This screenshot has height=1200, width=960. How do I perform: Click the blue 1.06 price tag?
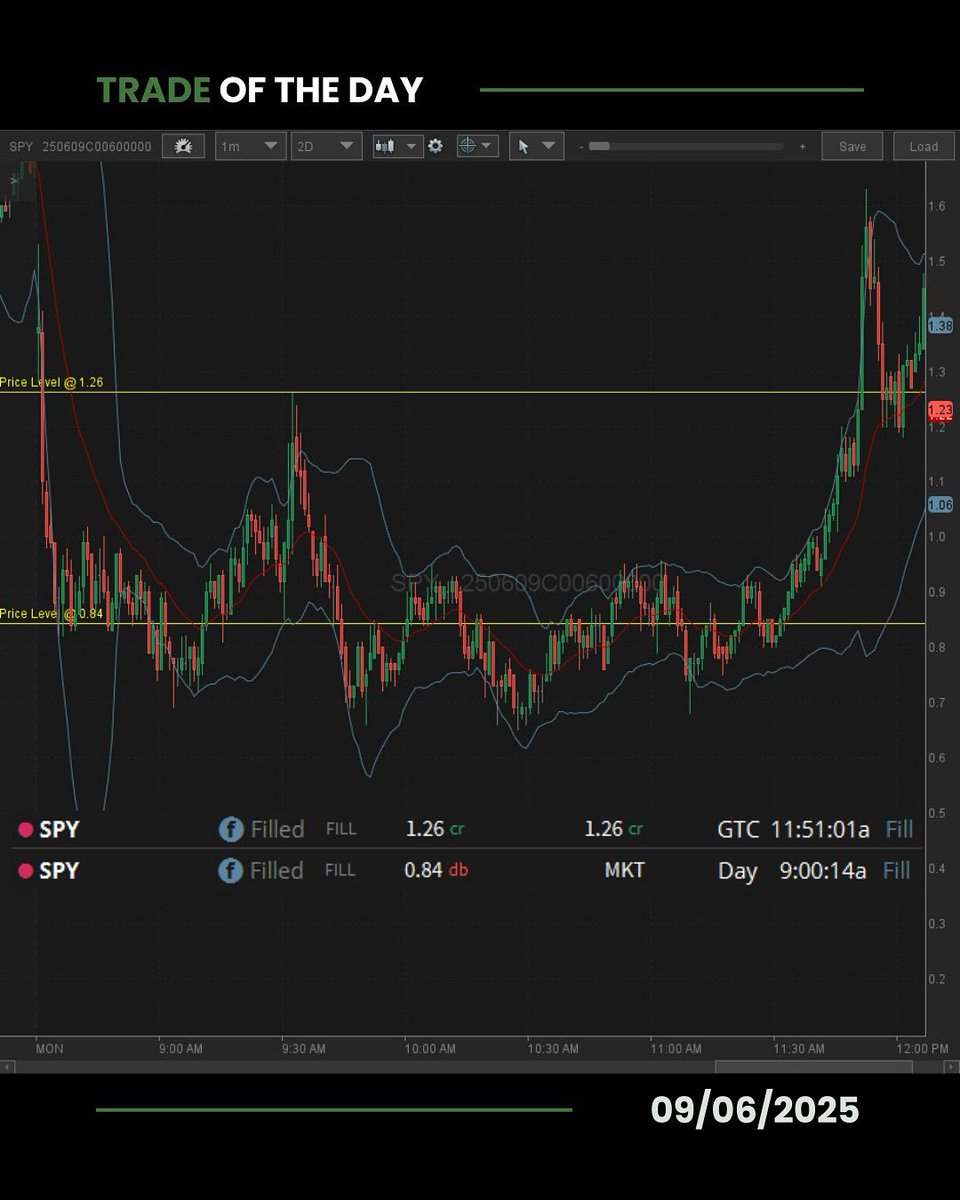[x=940, y=505]
